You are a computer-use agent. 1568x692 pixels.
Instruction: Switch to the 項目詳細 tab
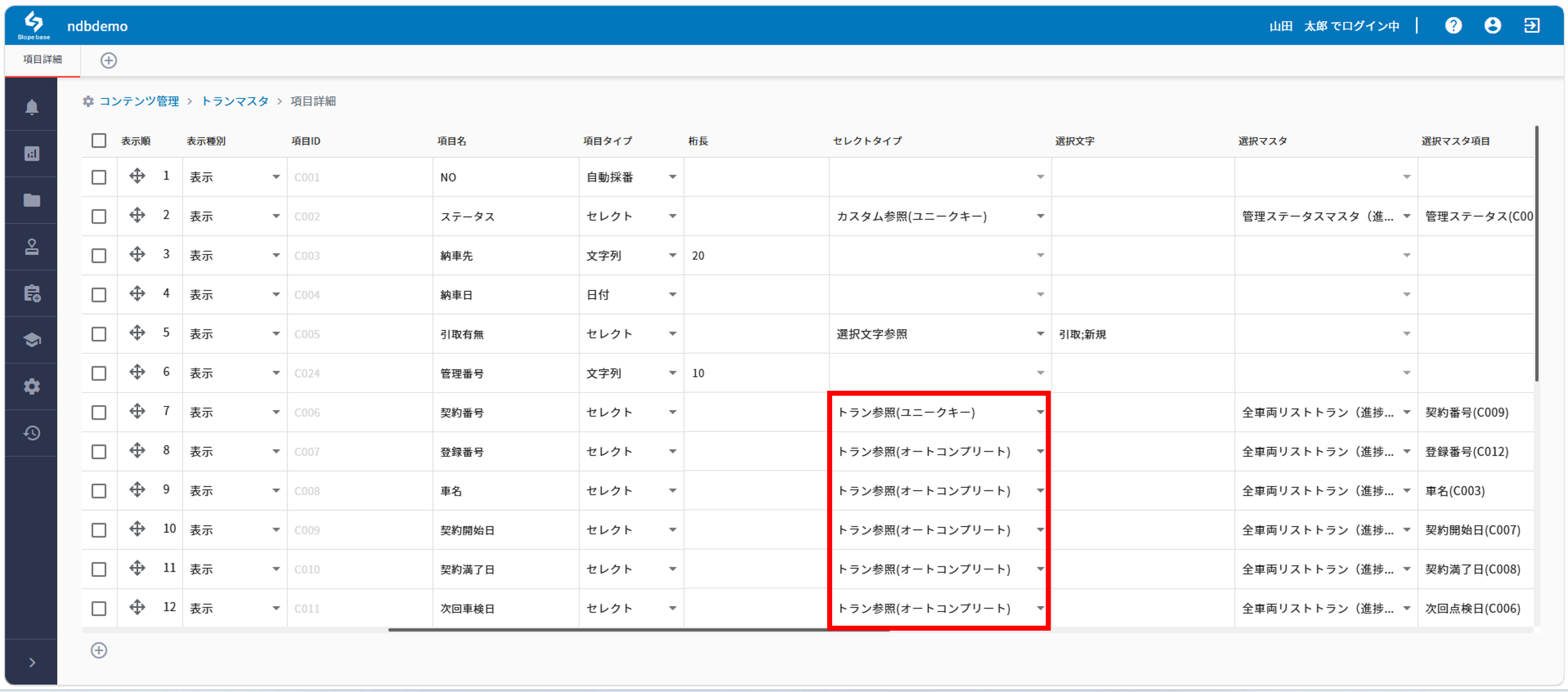[43, 60]
